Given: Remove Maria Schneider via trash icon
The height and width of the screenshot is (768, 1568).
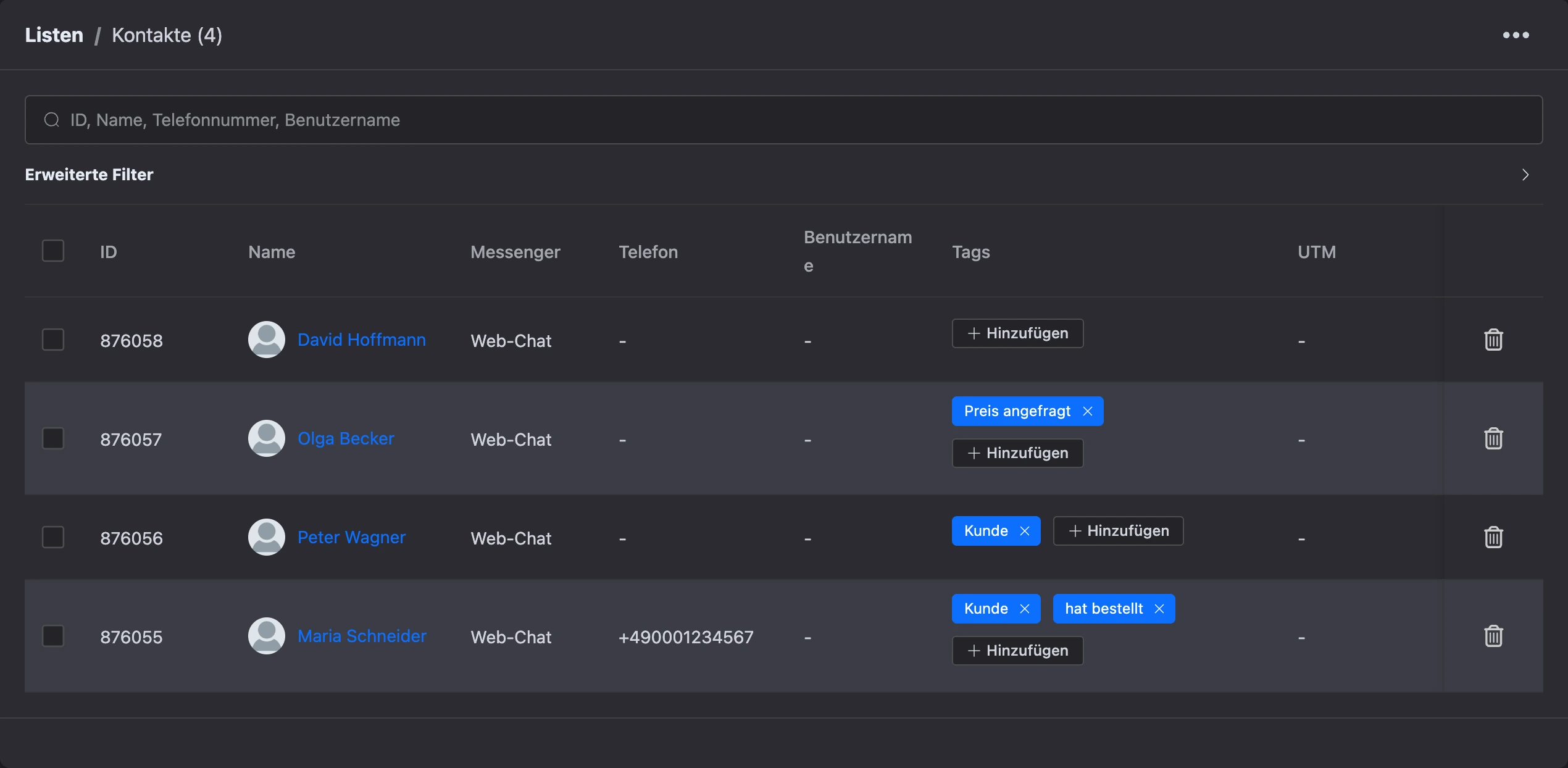Looking at the screenshot, I should (x=1493, y=636).
